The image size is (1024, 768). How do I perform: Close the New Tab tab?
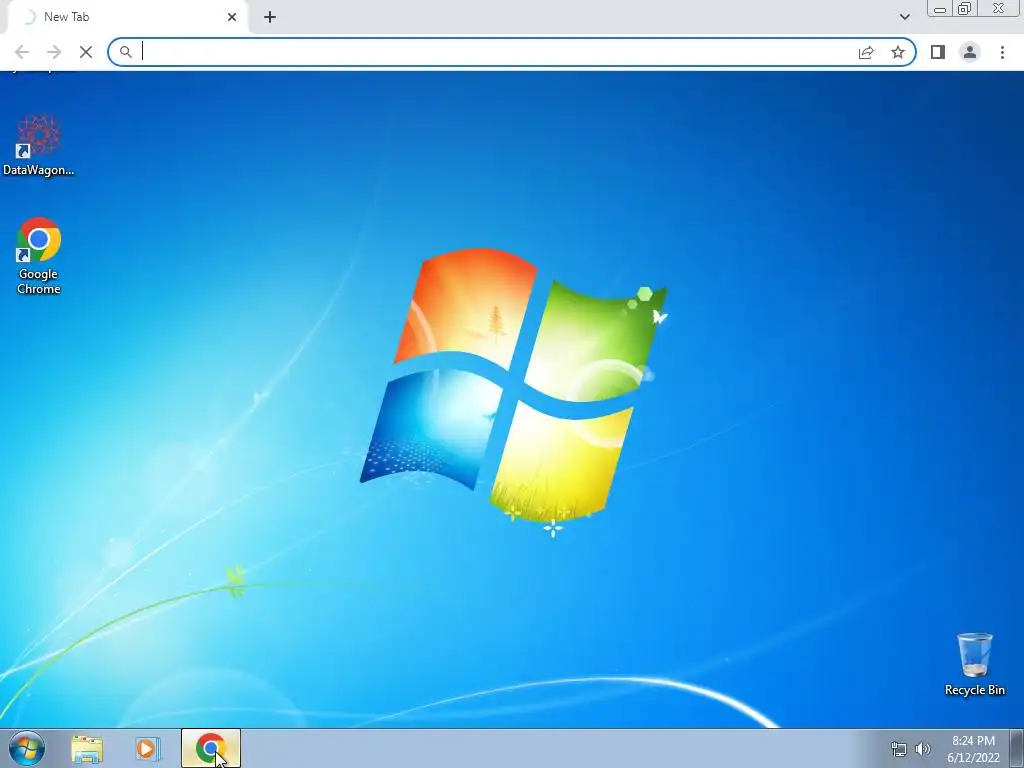[x=232, y=17]
